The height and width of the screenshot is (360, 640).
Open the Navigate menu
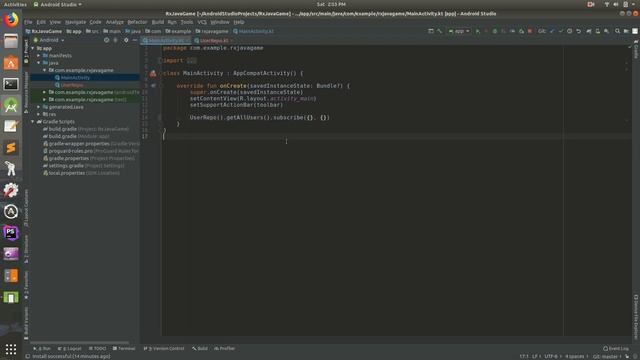76,22
